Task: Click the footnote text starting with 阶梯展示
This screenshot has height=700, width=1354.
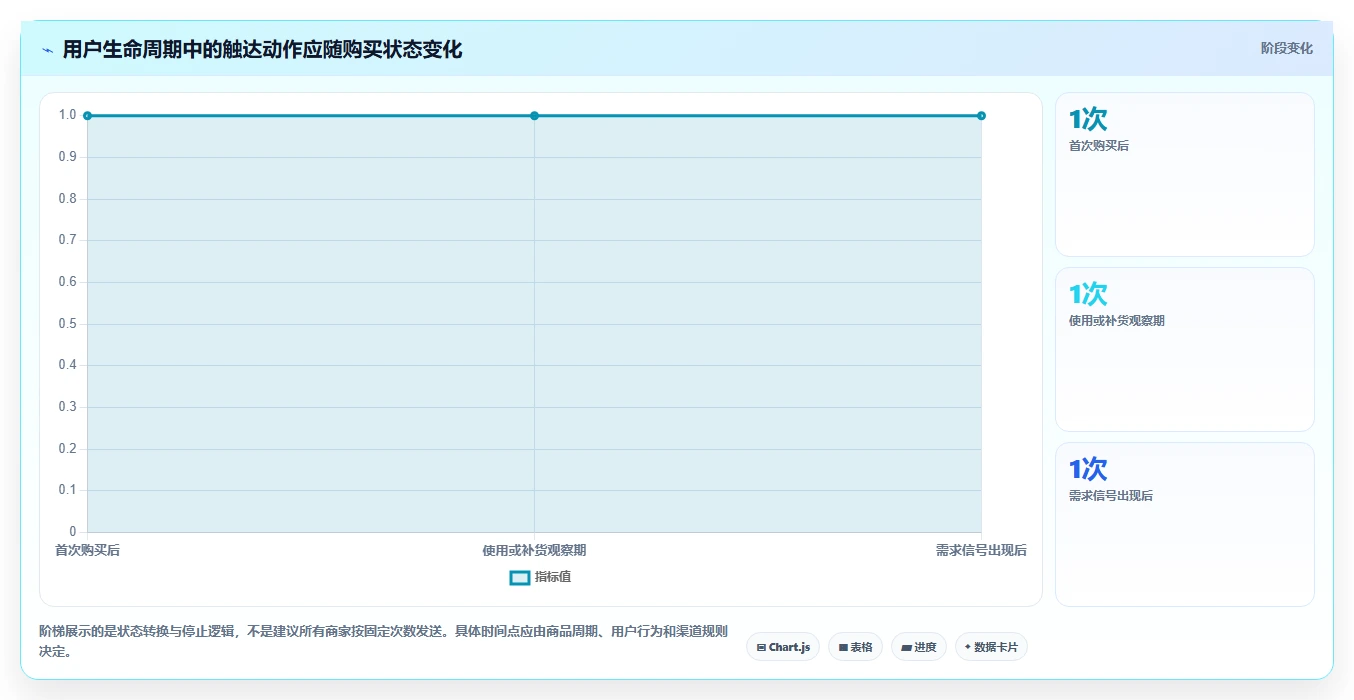Action: tap(383, 642)
